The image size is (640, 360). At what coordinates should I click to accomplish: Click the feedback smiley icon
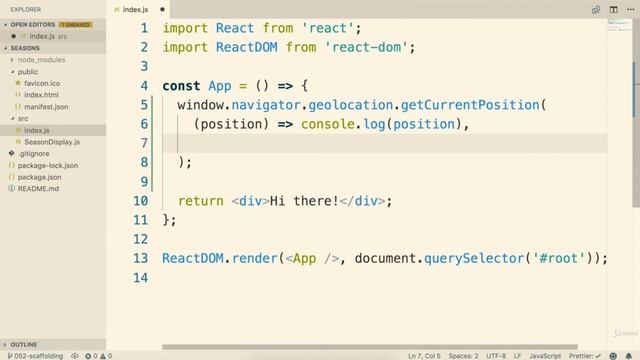pyautogui.click(x=613, y=356)
